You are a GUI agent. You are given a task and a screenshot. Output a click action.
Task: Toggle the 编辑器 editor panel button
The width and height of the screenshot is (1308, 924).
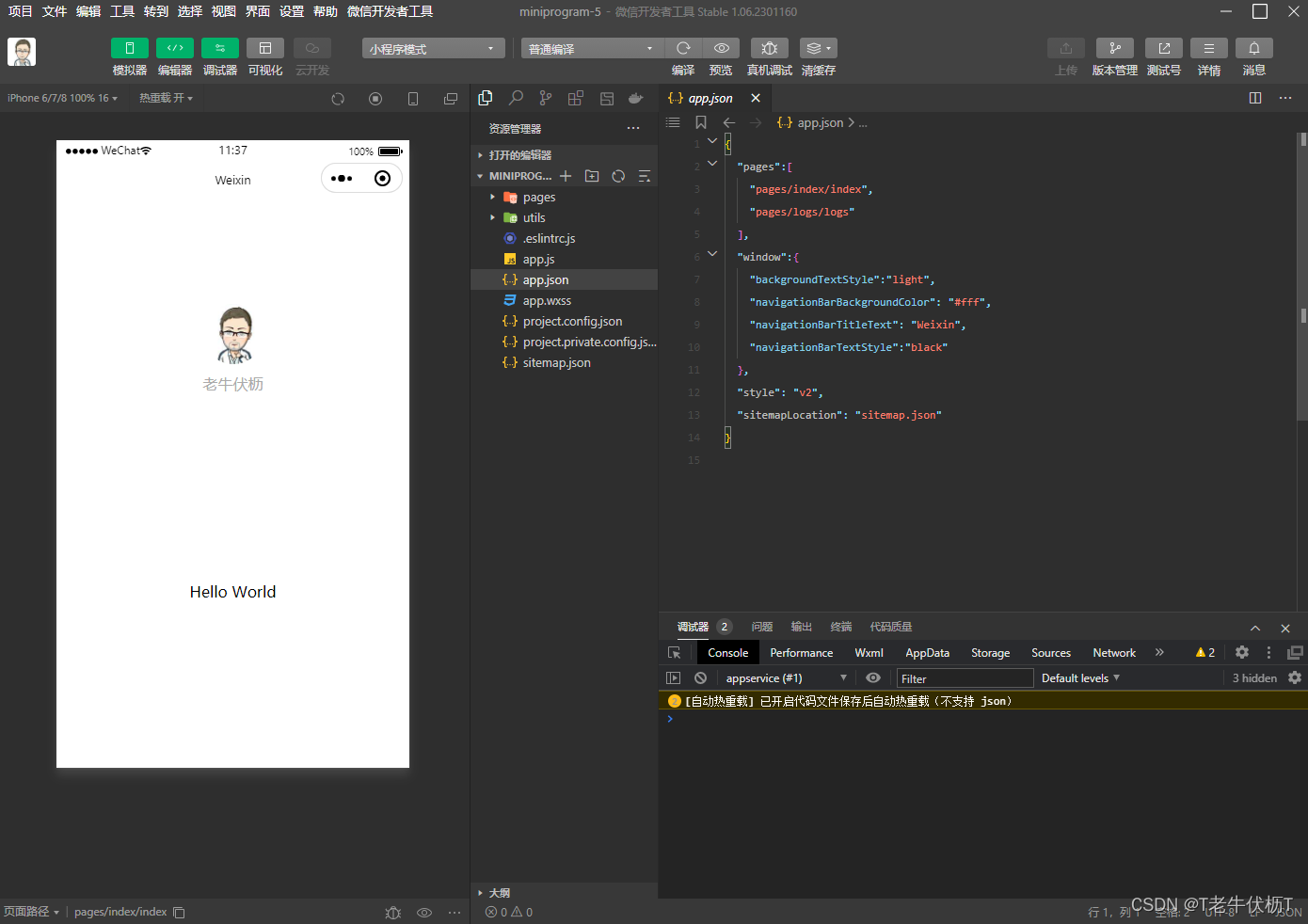175,48
